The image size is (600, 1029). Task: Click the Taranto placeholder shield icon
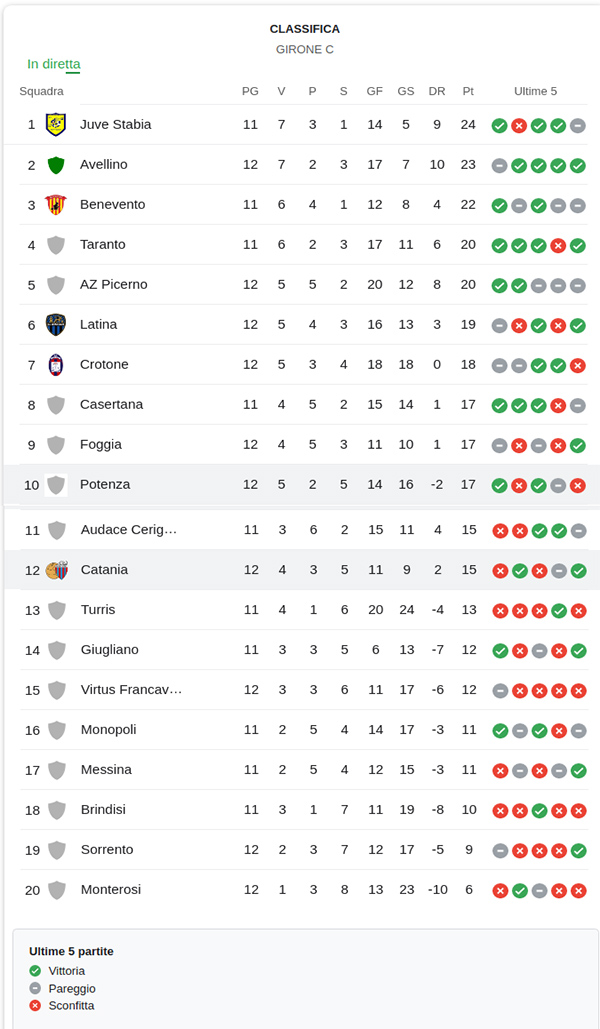point(56,245)
